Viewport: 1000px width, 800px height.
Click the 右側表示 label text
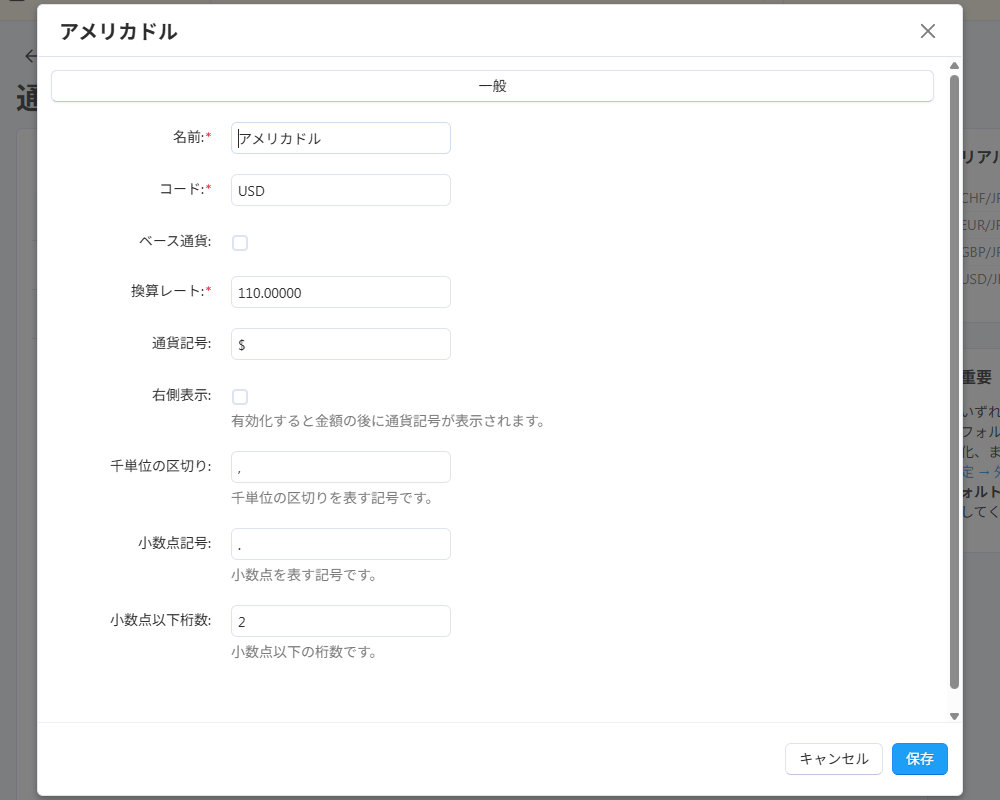tap(174, 395)
